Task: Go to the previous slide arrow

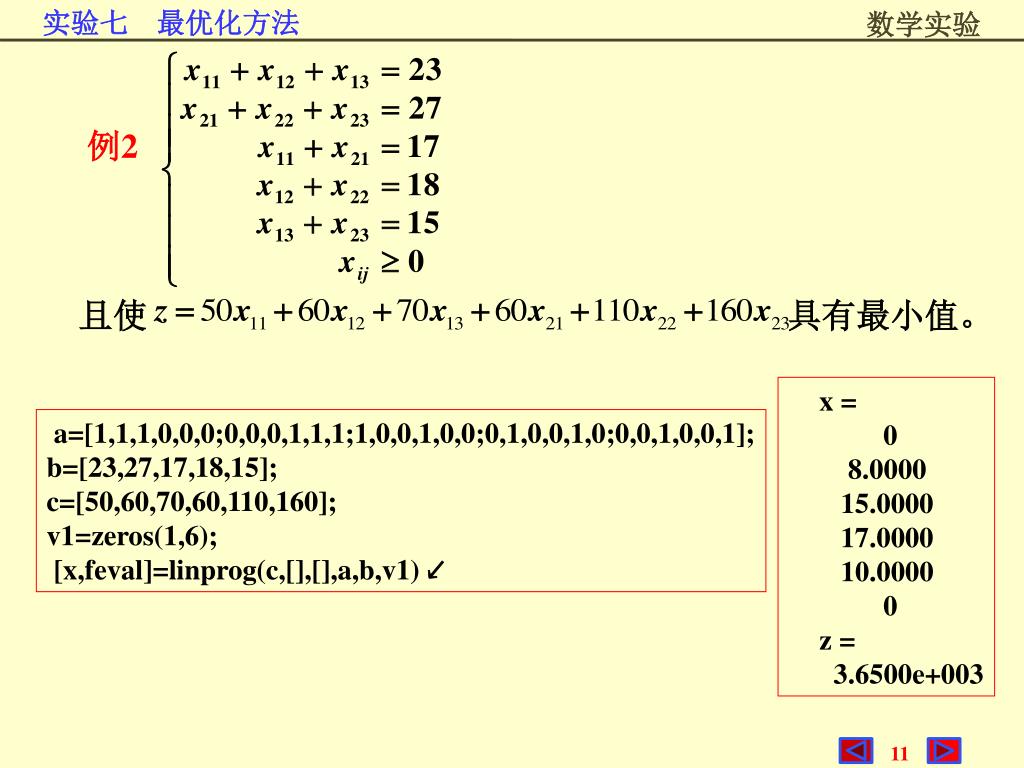Action: [x=856, y=751]
